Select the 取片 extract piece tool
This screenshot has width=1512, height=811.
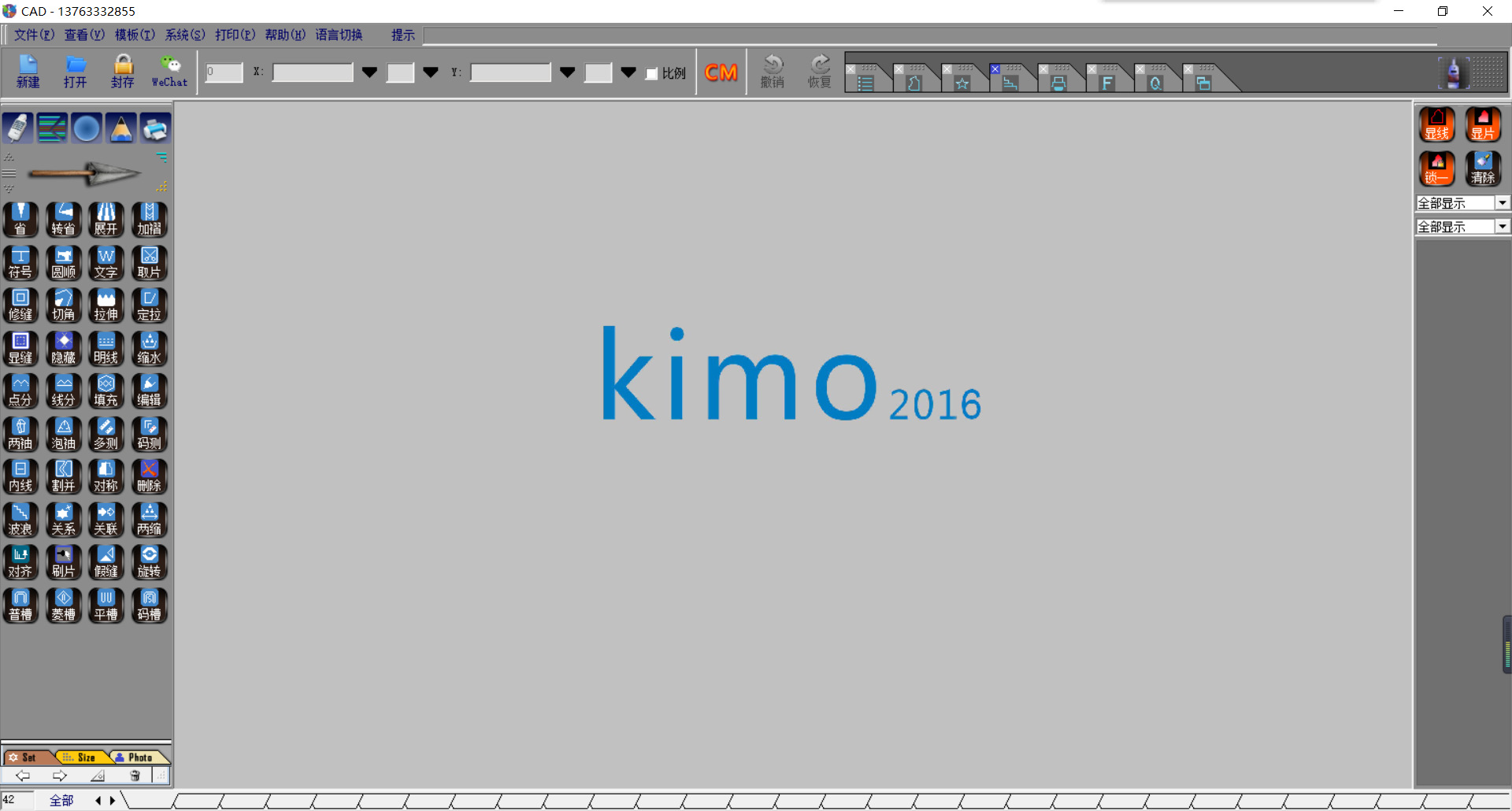click(x=150, y=263)
